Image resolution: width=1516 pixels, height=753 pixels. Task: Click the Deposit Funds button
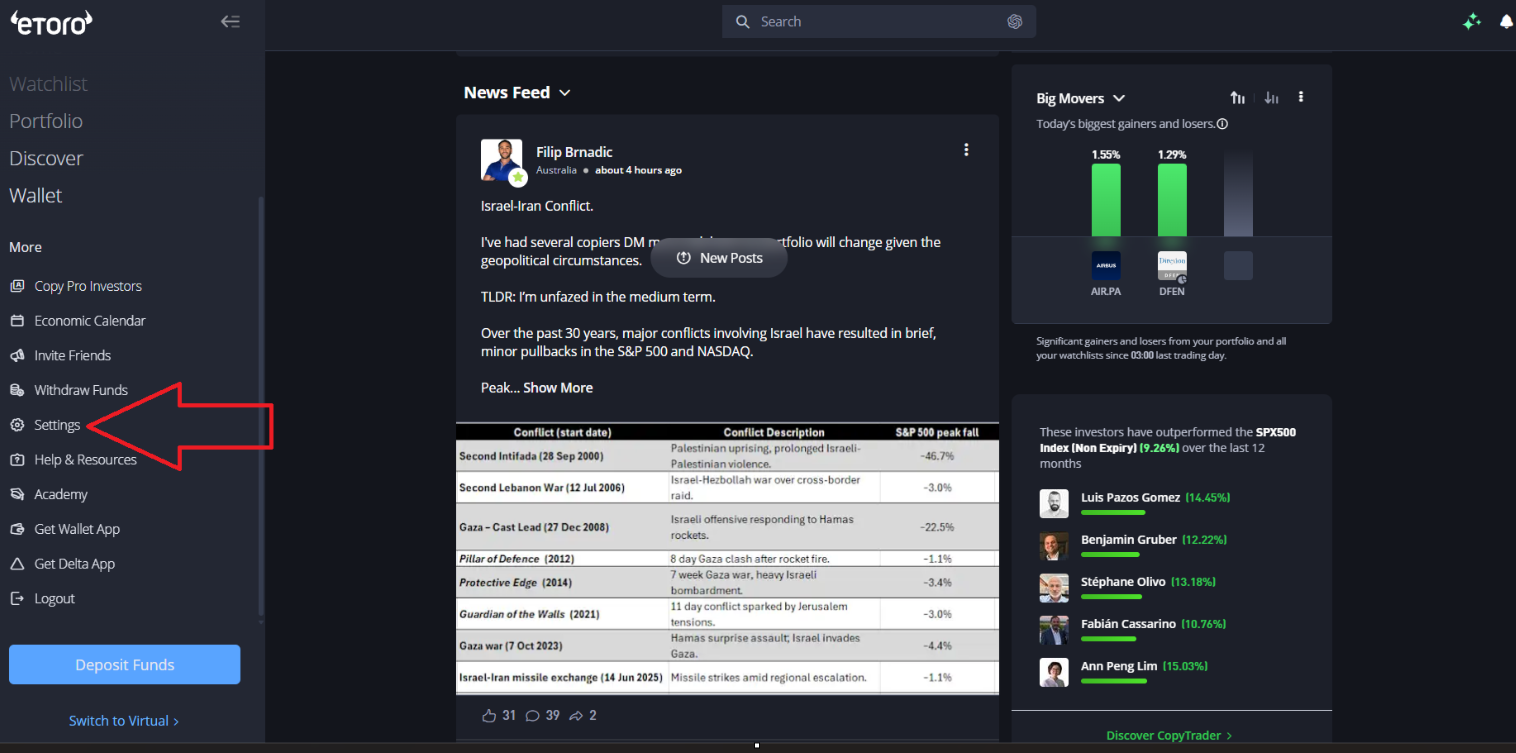124,664
